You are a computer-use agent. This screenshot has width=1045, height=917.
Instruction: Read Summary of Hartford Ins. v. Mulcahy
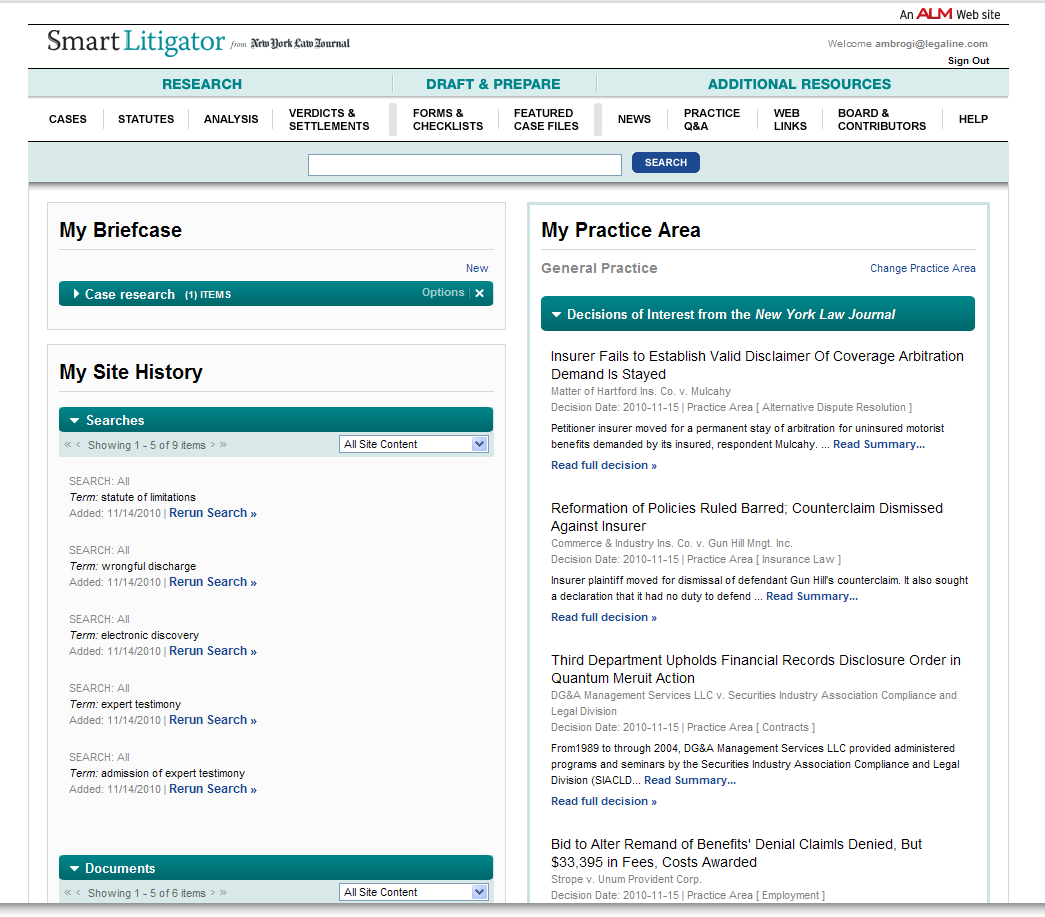pos(878,445)
